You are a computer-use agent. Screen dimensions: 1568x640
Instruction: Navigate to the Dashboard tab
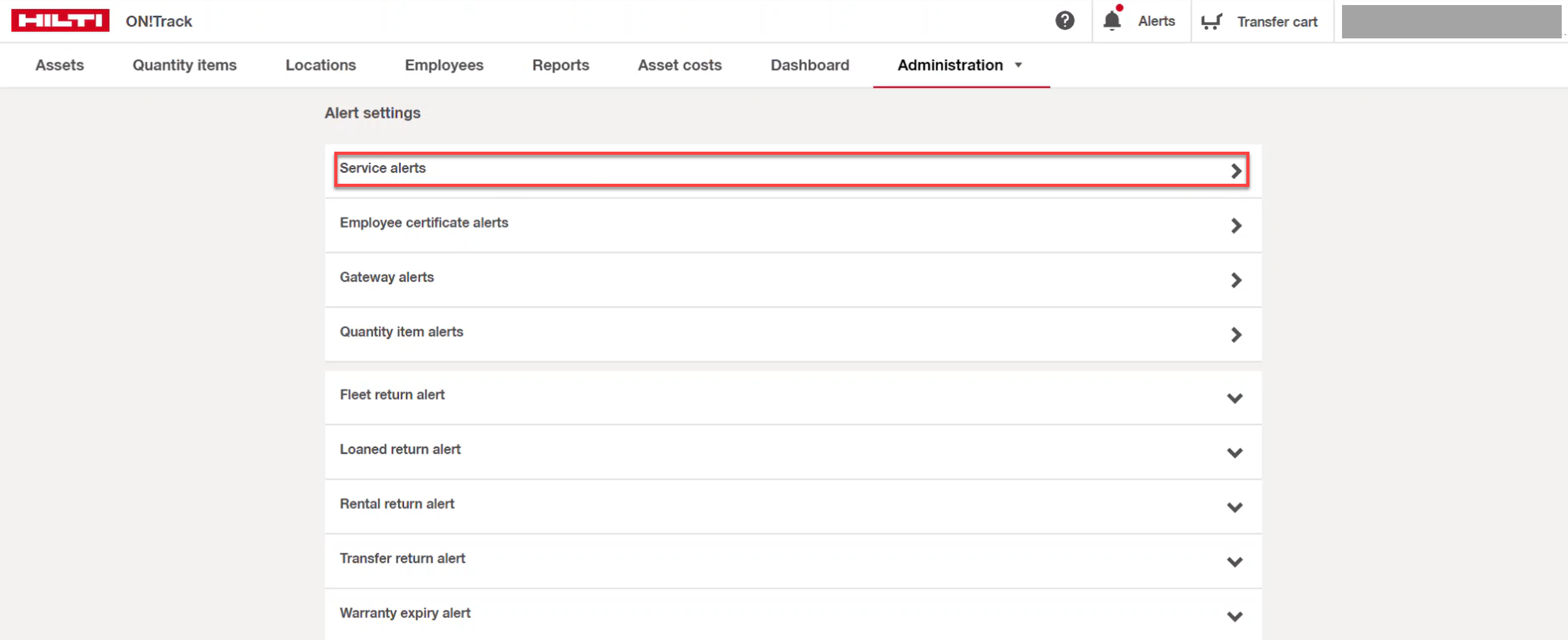point(809,65)
